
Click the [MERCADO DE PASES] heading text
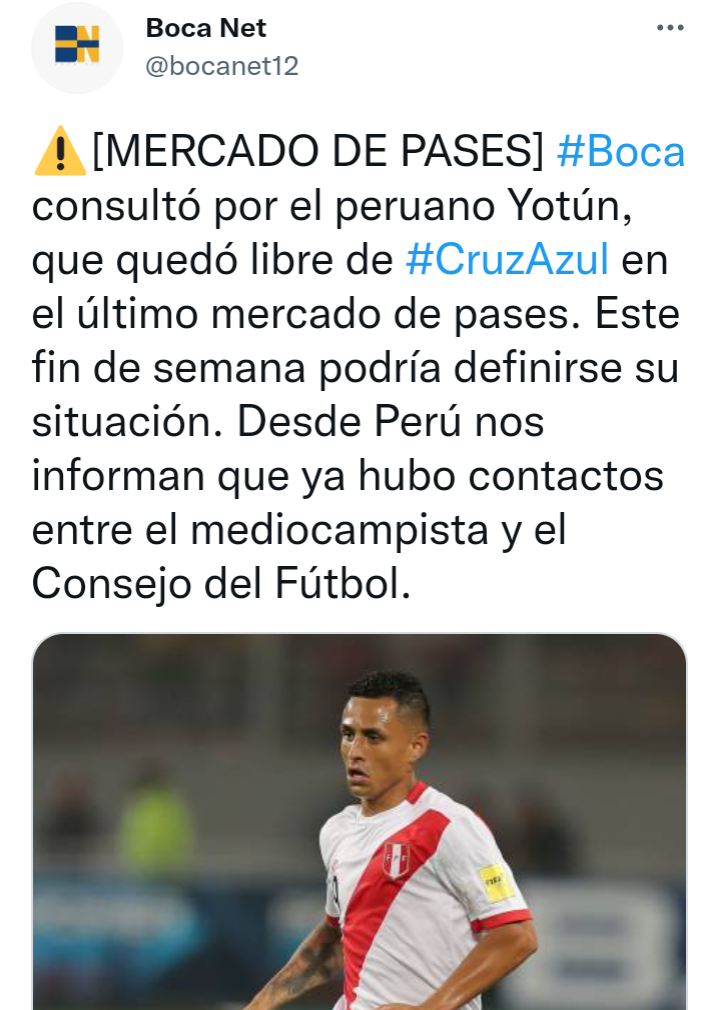319,152
